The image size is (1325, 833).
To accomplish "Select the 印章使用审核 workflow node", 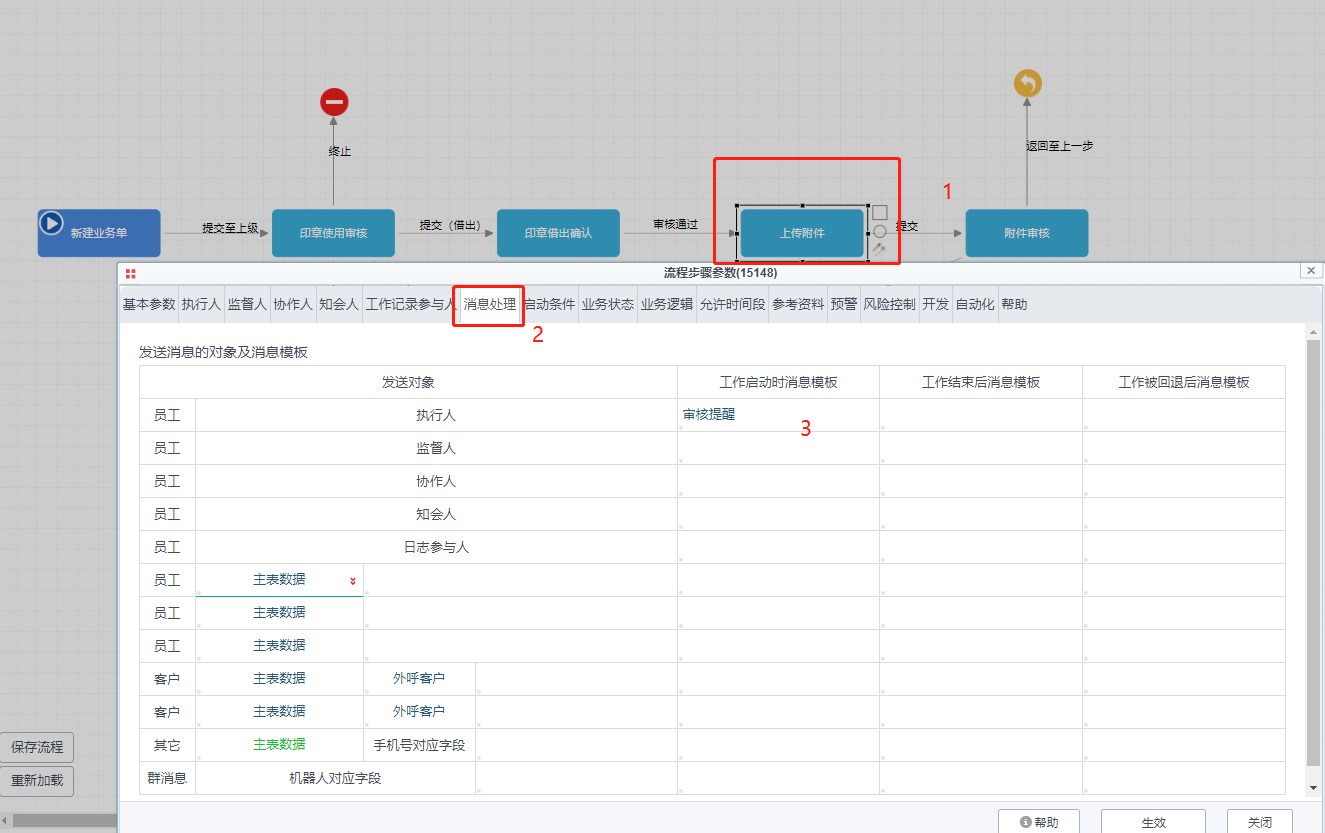I will tap(333, 233).
